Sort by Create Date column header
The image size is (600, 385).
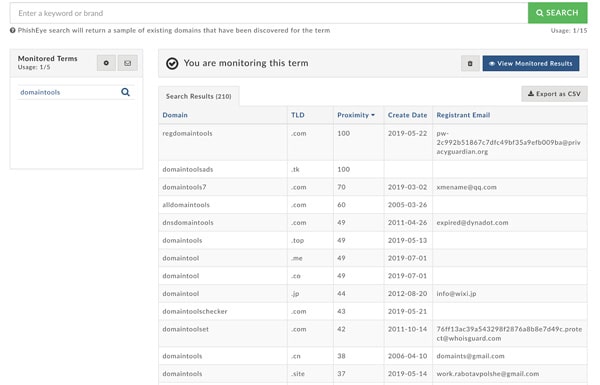pos(407,115)
